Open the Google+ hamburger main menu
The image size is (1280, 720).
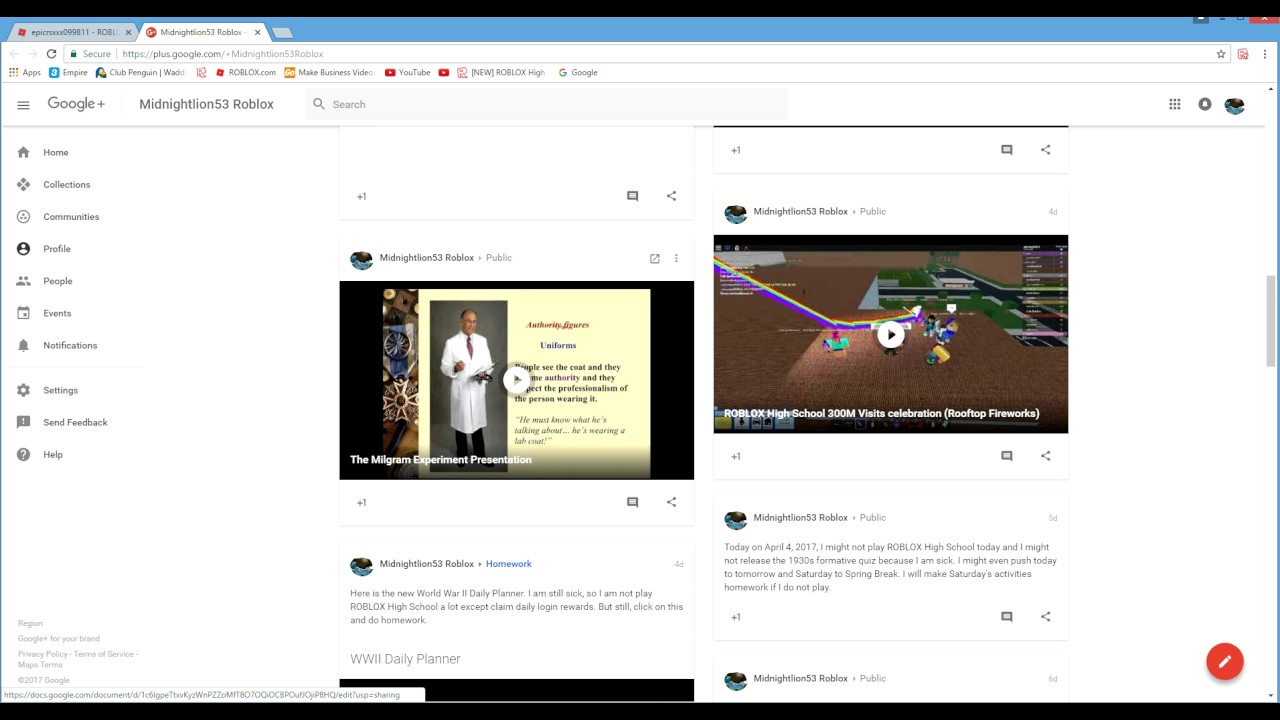(23, 104)
